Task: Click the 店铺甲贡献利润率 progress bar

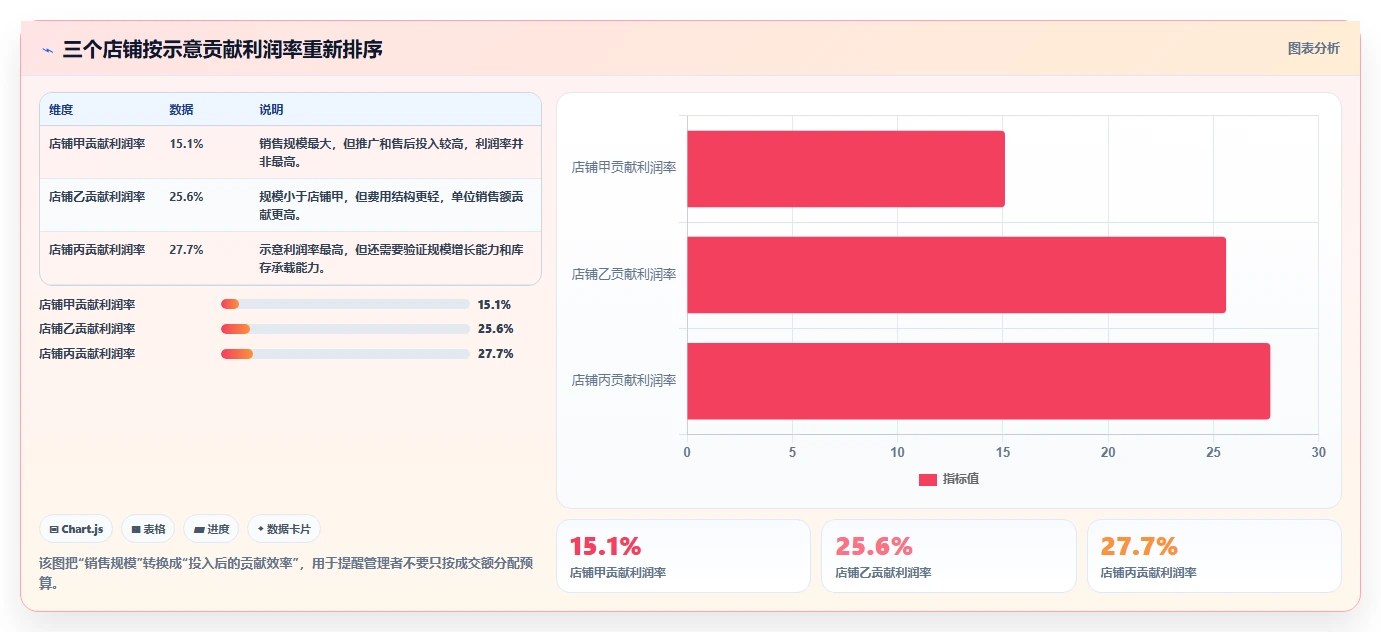Action: [x=345, y=304]
